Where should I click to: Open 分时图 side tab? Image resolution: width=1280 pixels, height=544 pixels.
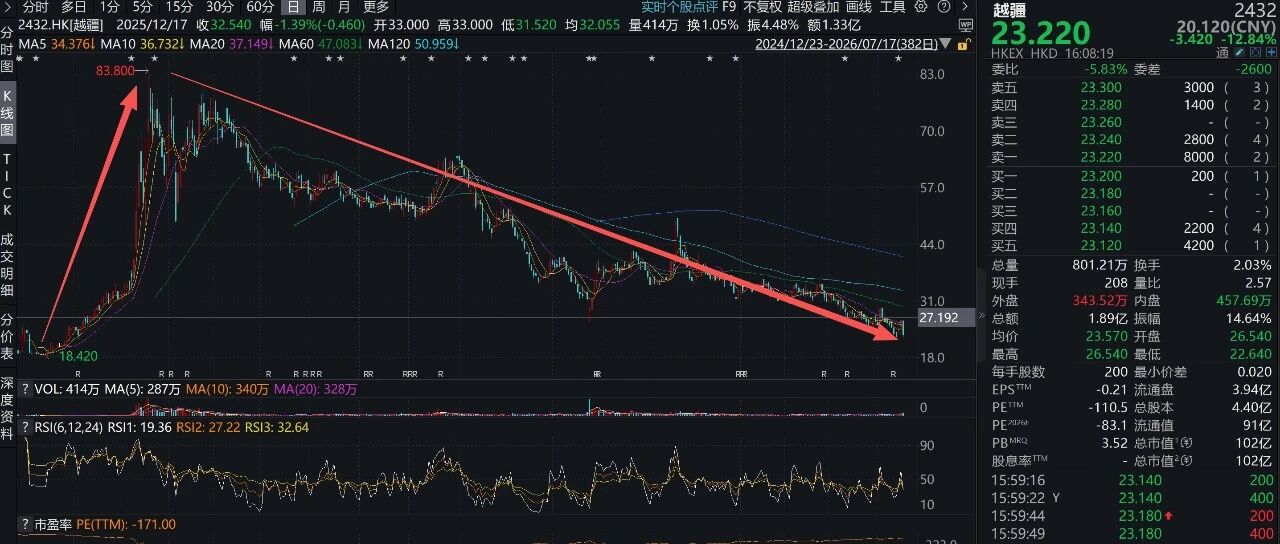pos(7,52)
